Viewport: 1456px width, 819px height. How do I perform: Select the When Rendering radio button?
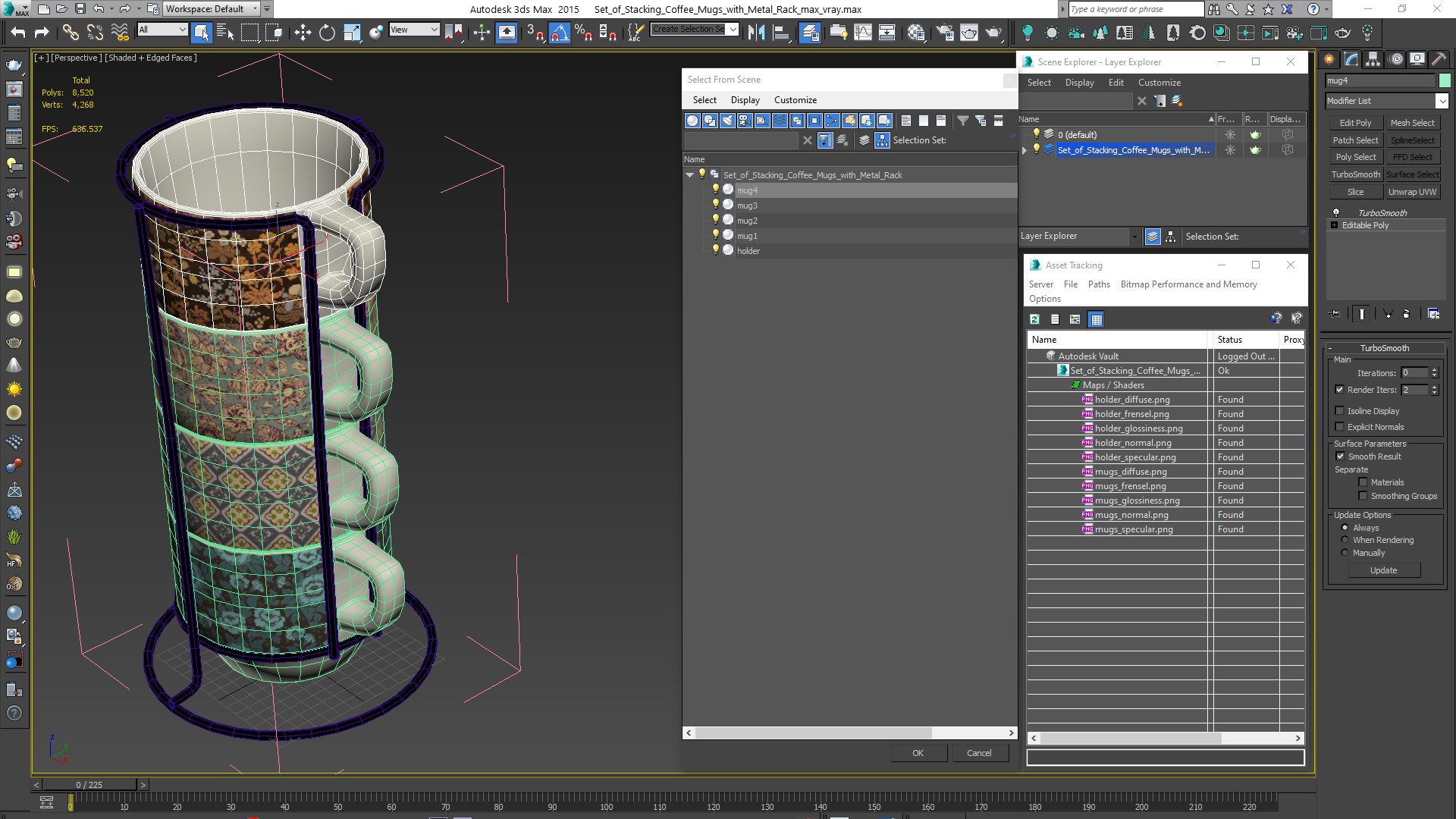point(1345,540)
